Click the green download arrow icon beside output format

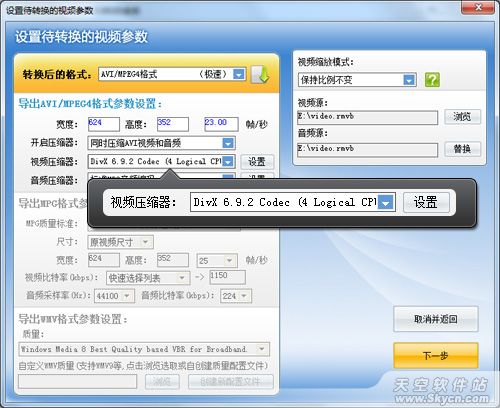click(x=260, y=74)
